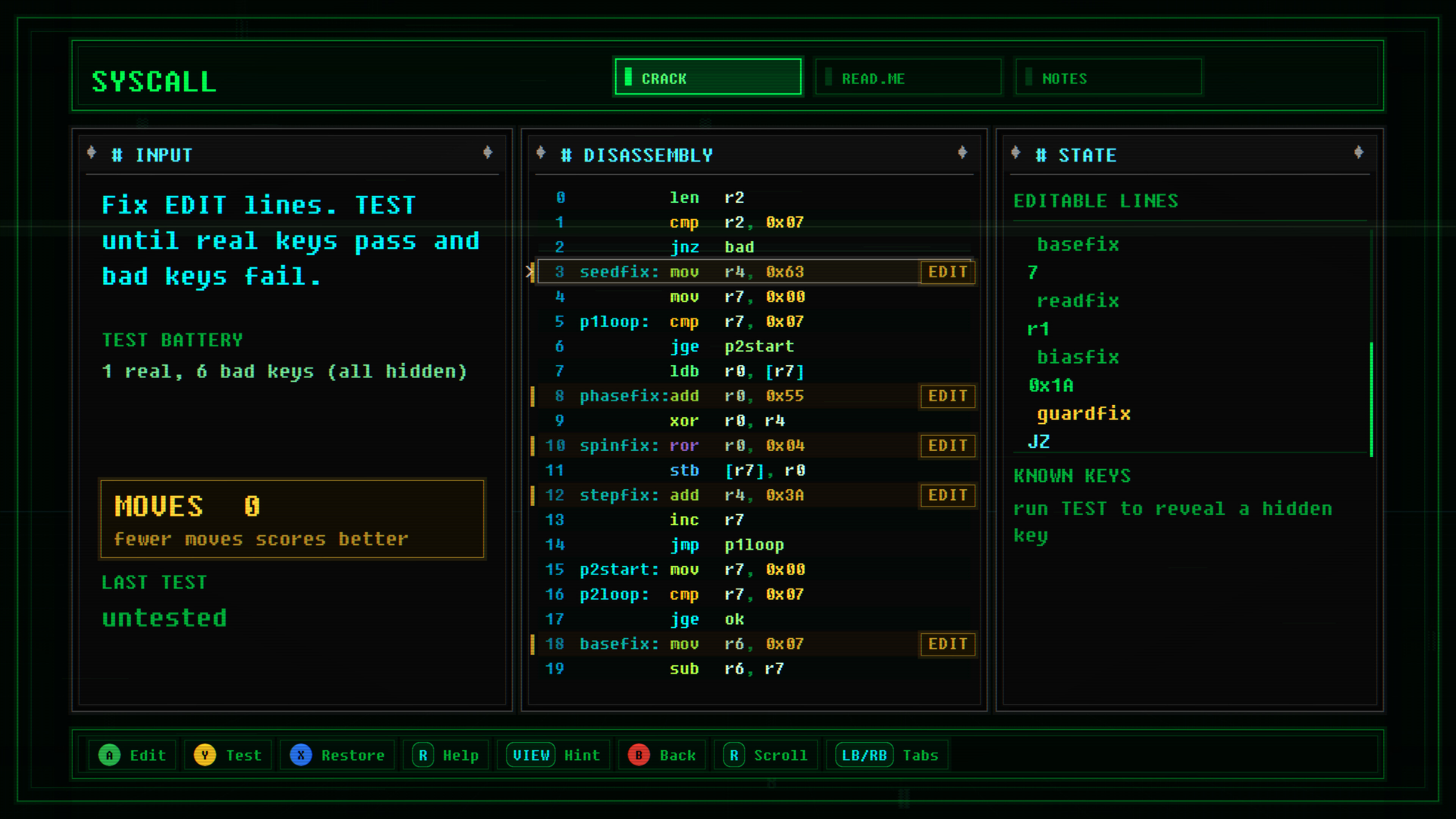Click the yellow Y button icon for Test
Image resolution: width=1456 pixels, height=819 pixels.
205,755
